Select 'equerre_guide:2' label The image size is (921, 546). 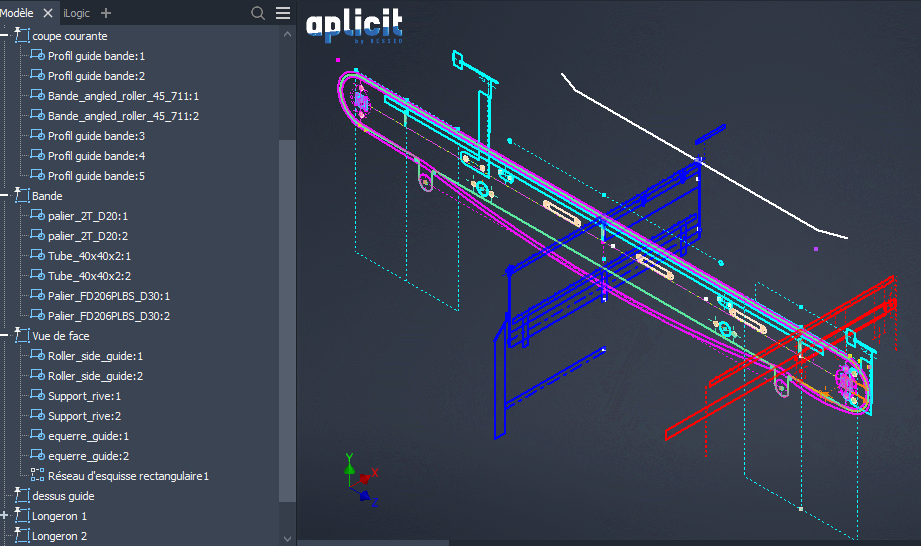click(88, 456)
